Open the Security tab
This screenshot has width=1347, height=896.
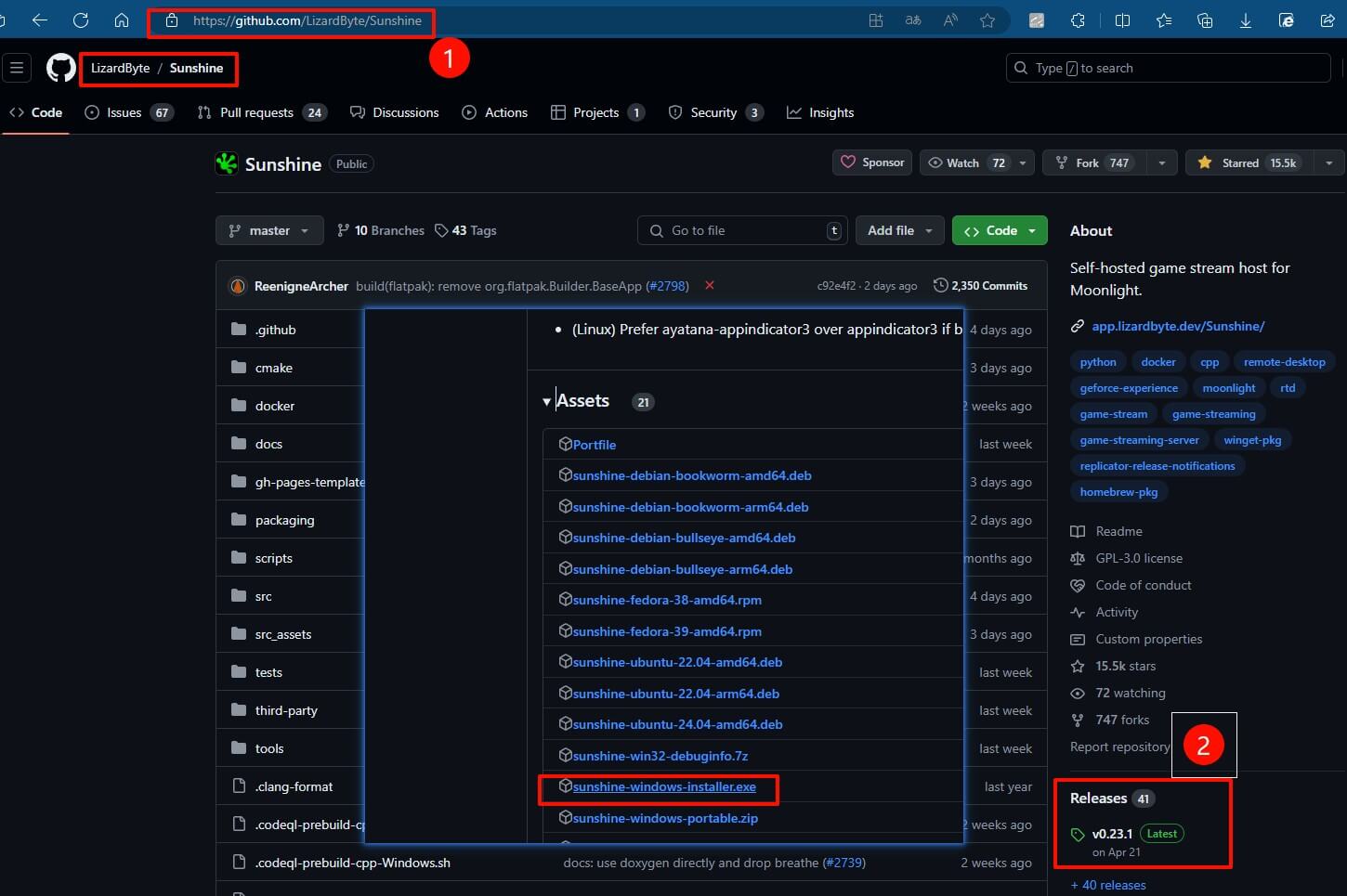(x=715, y=112)
